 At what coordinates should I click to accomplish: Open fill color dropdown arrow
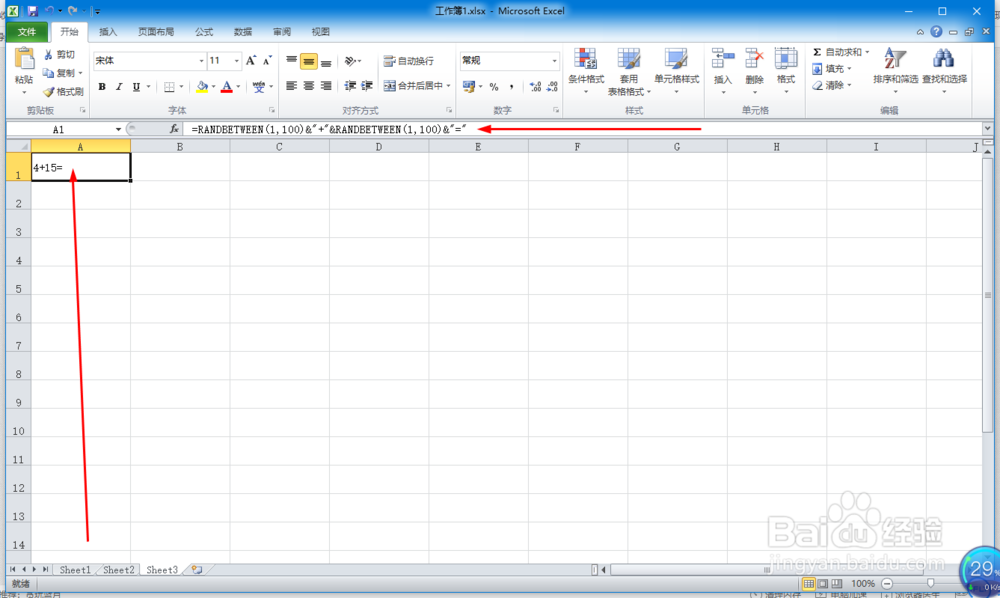213,87
